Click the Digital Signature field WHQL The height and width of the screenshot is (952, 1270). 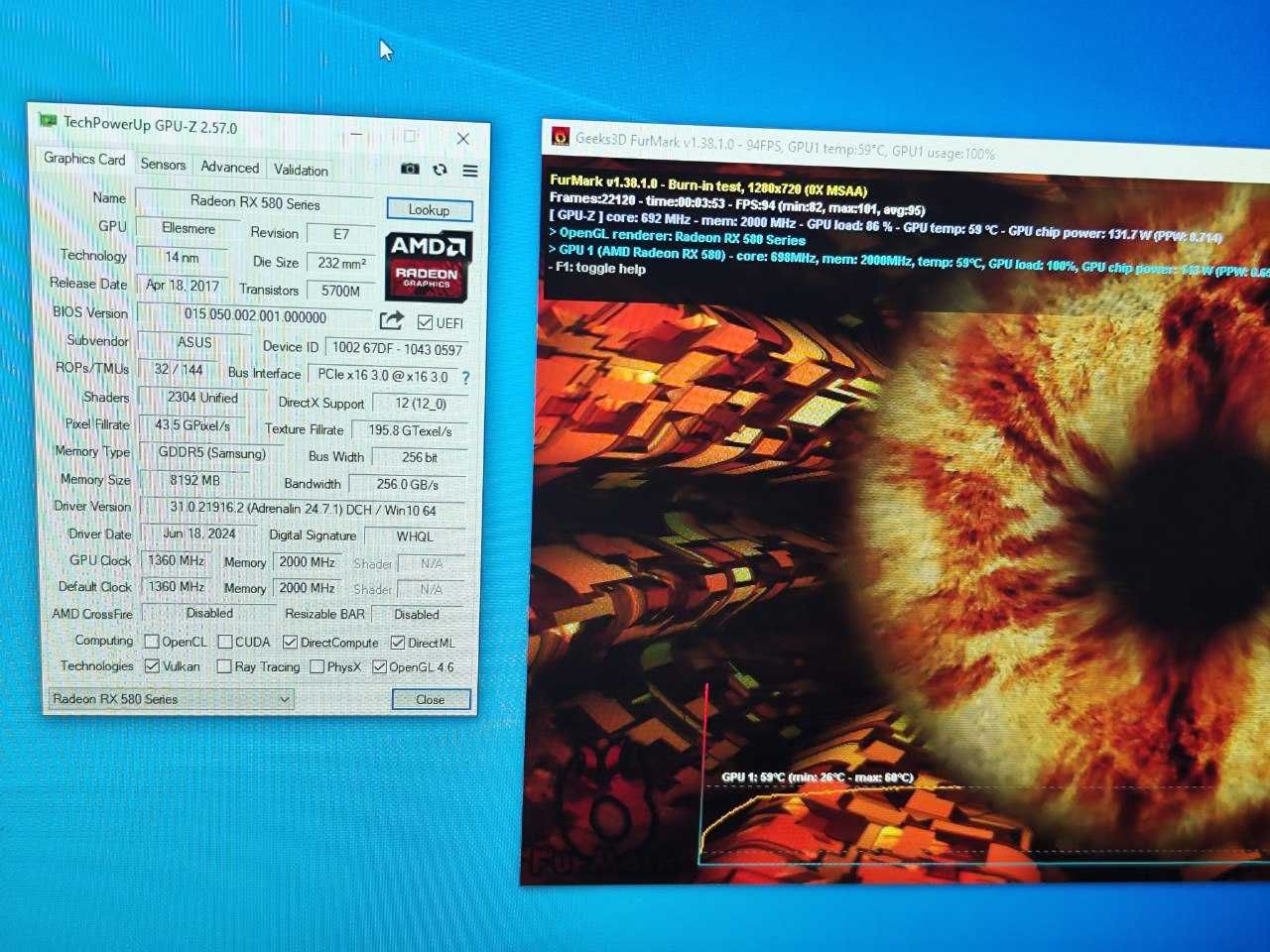coord(415,536)
